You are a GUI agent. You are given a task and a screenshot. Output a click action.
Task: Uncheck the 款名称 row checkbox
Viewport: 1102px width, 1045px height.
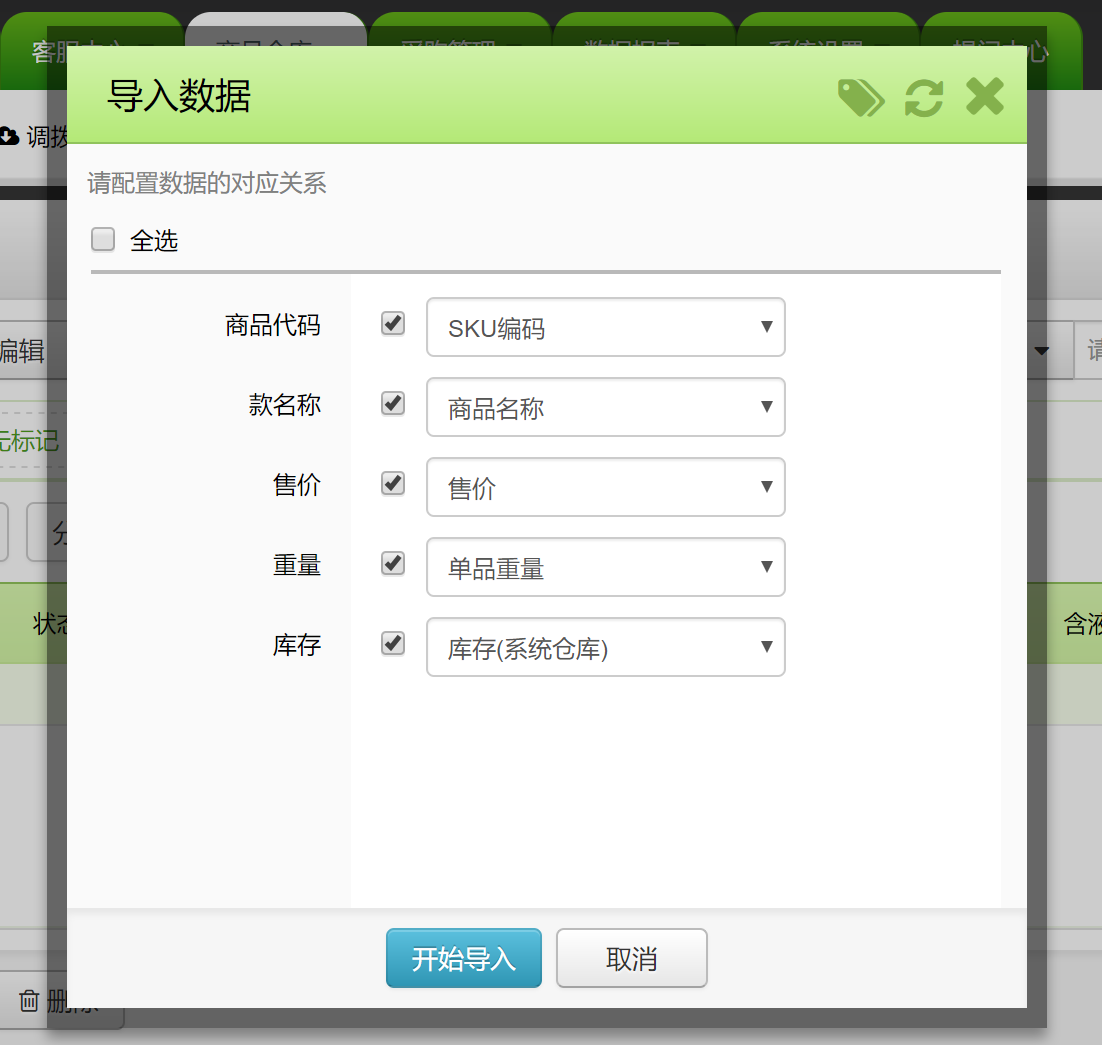393,403
